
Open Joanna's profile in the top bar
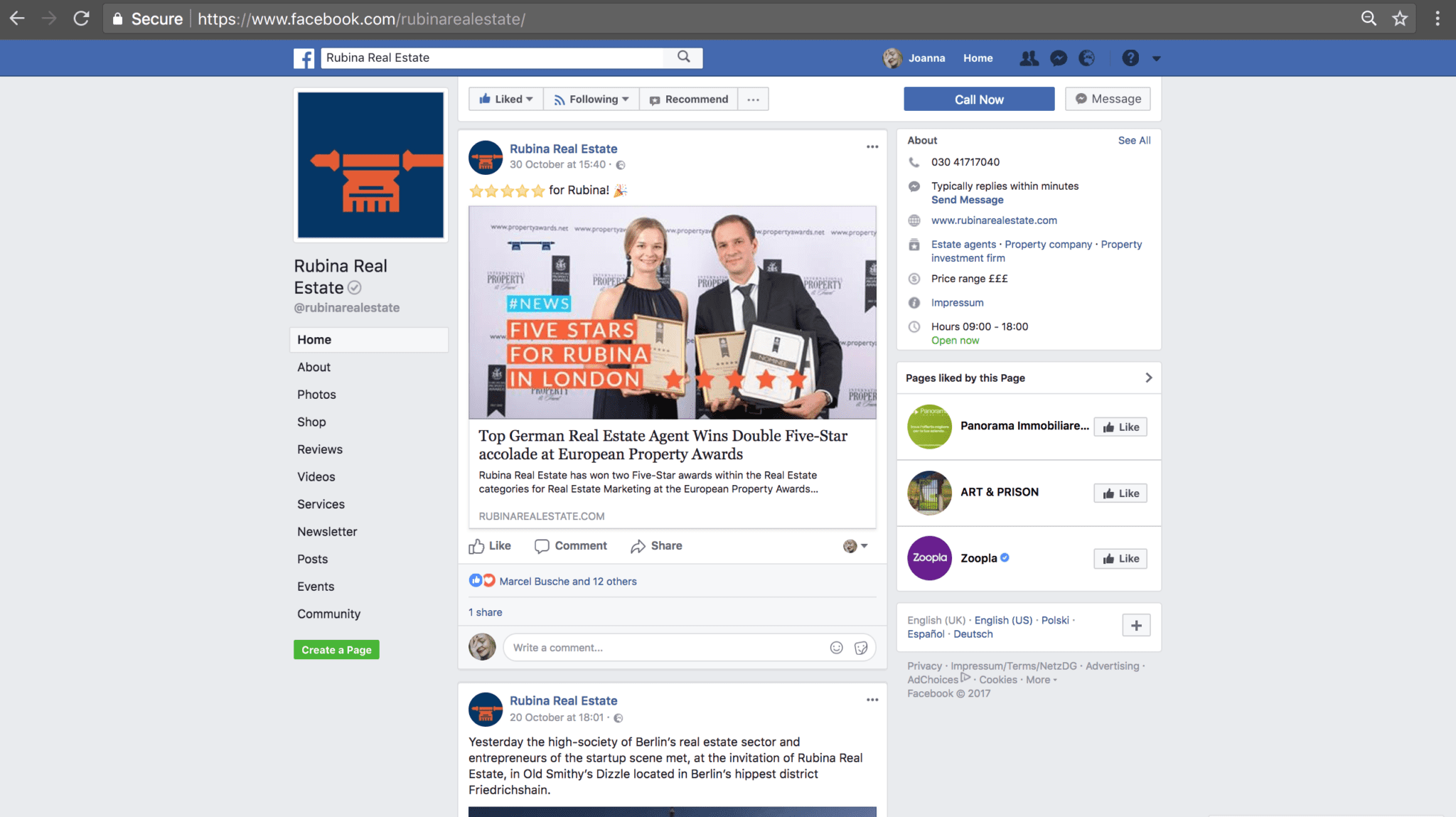(x=914, y=58)
